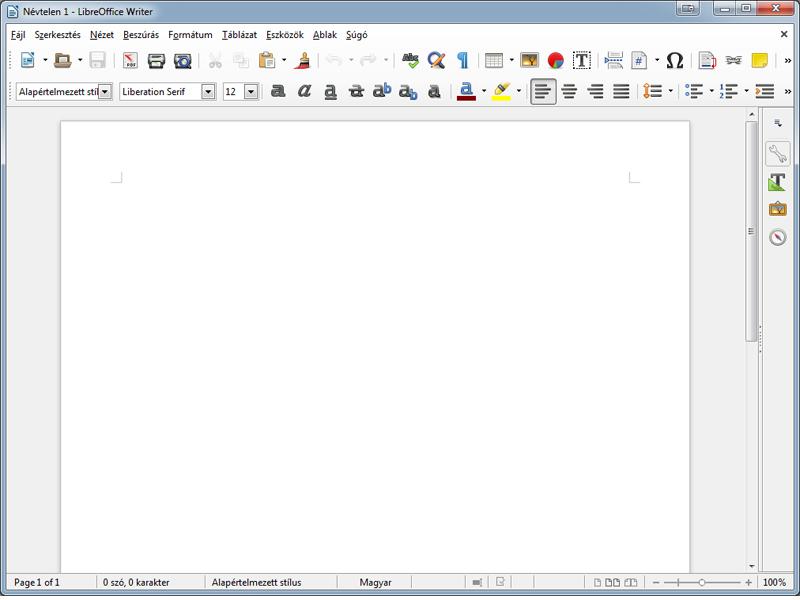The width and height of the screenshot is (800, 600).
Task: Click the Copy icon
Action: tap(240, 60)
